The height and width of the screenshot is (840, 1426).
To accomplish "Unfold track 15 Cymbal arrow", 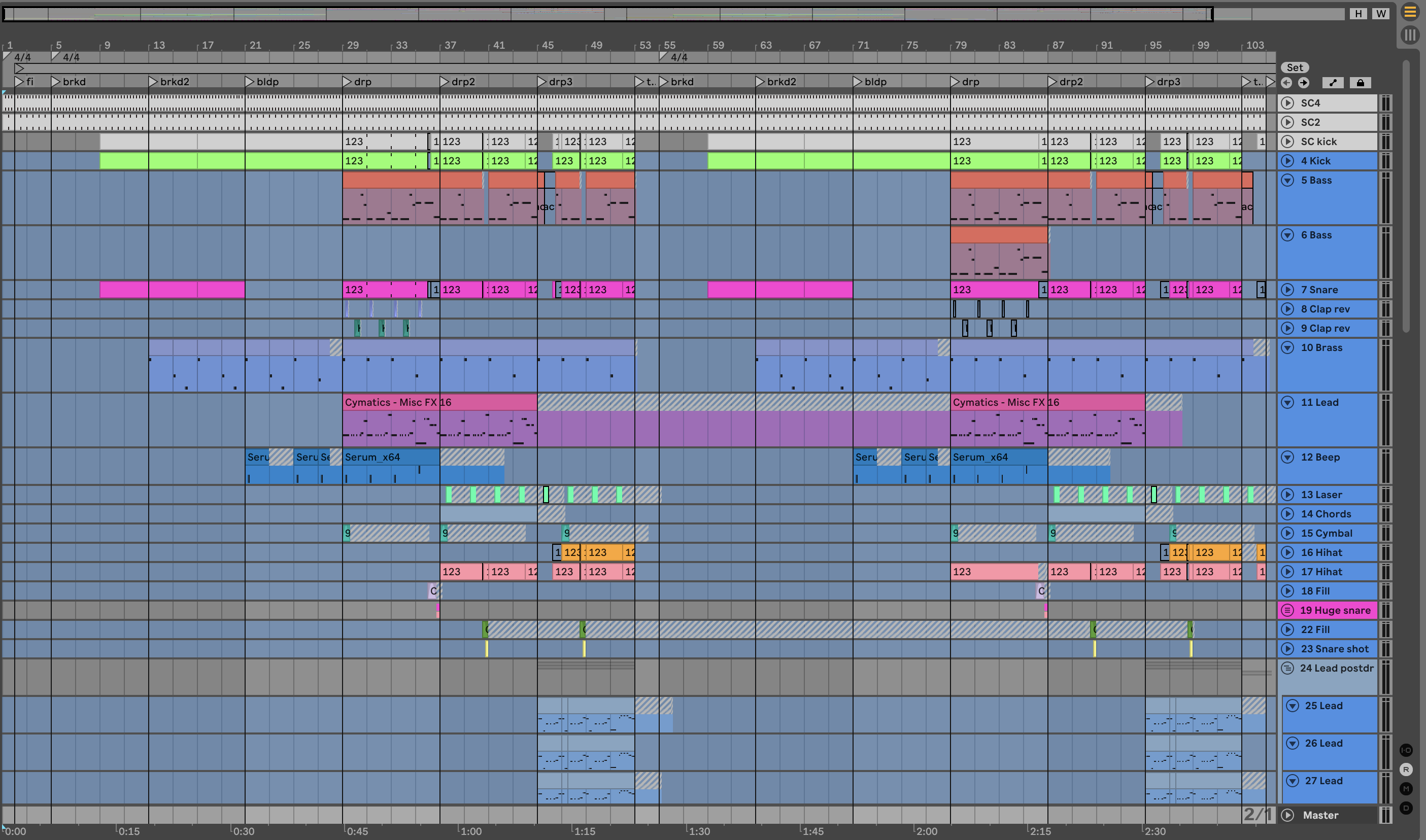I will click(x=1287, y=533).
